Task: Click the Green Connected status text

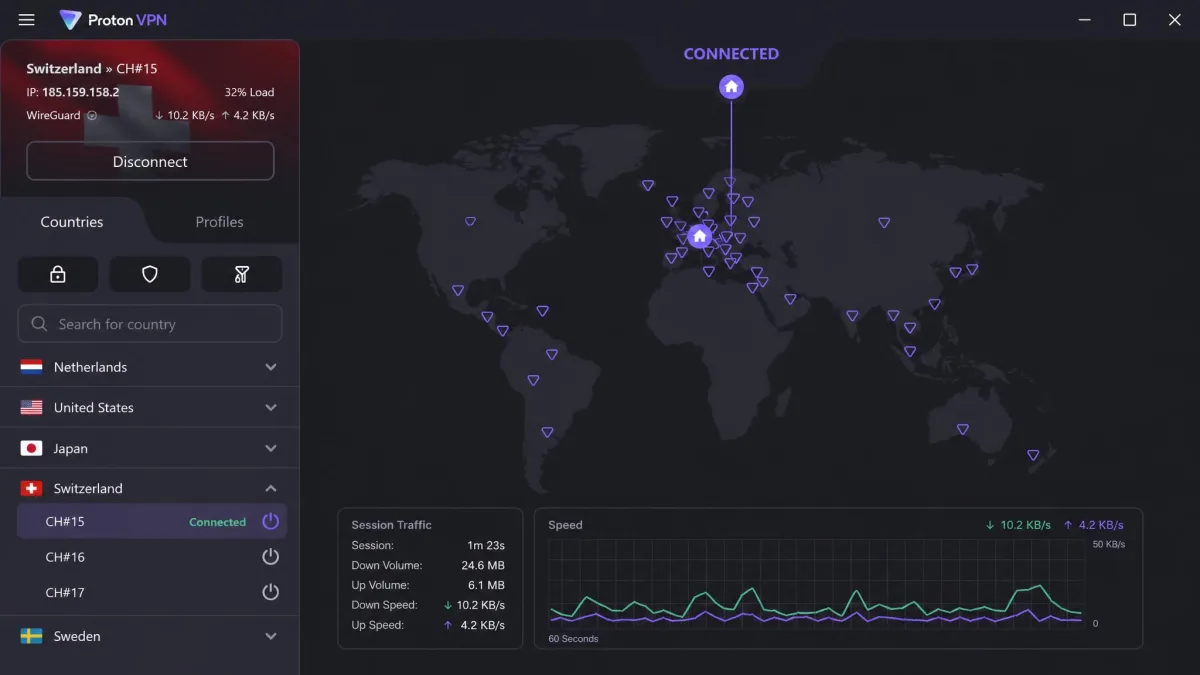Action: (x=217, y=522)
